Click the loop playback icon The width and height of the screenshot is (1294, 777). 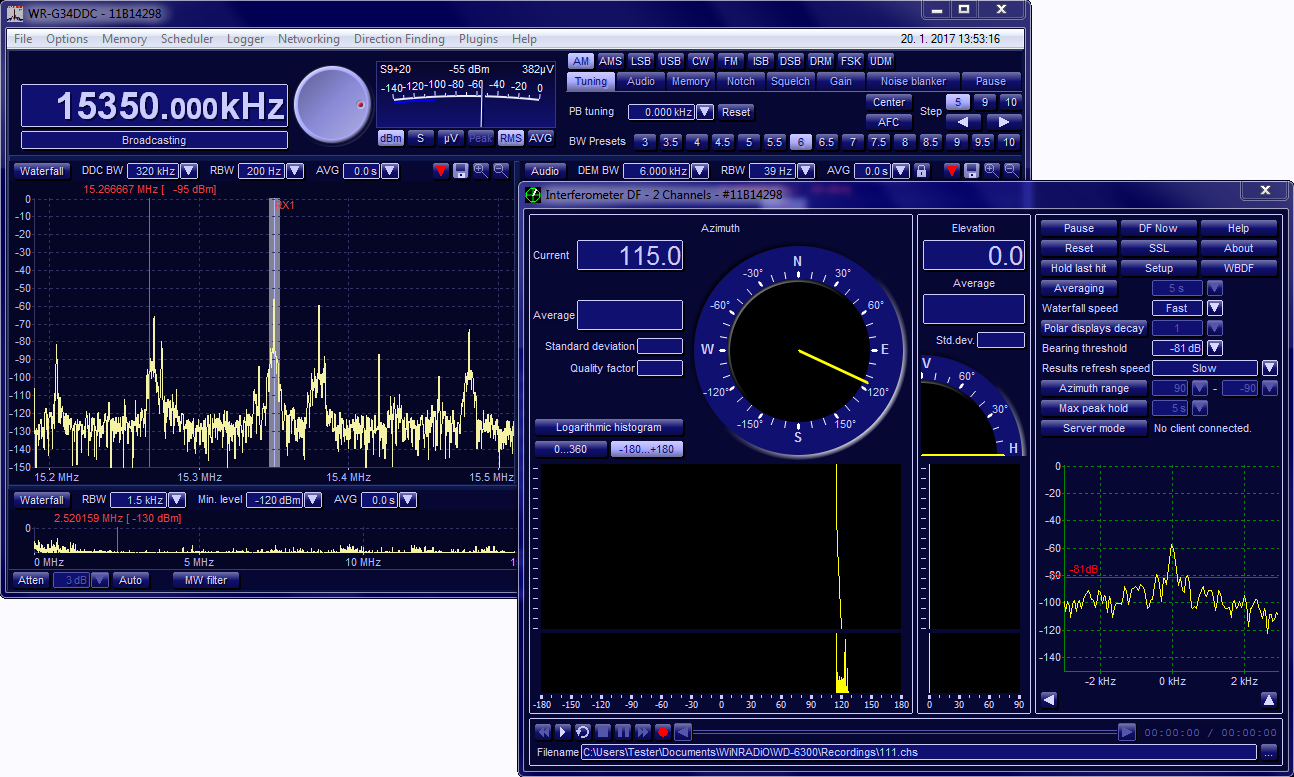(582, 731)
